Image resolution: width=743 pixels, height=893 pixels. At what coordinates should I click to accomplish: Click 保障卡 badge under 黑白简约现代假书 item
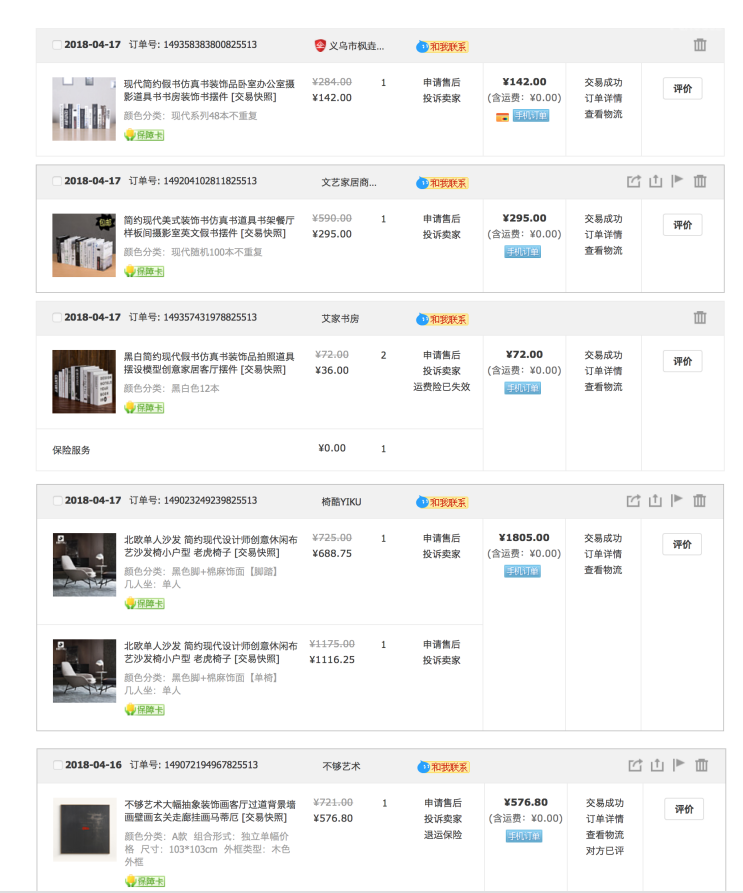coord(144,407)
